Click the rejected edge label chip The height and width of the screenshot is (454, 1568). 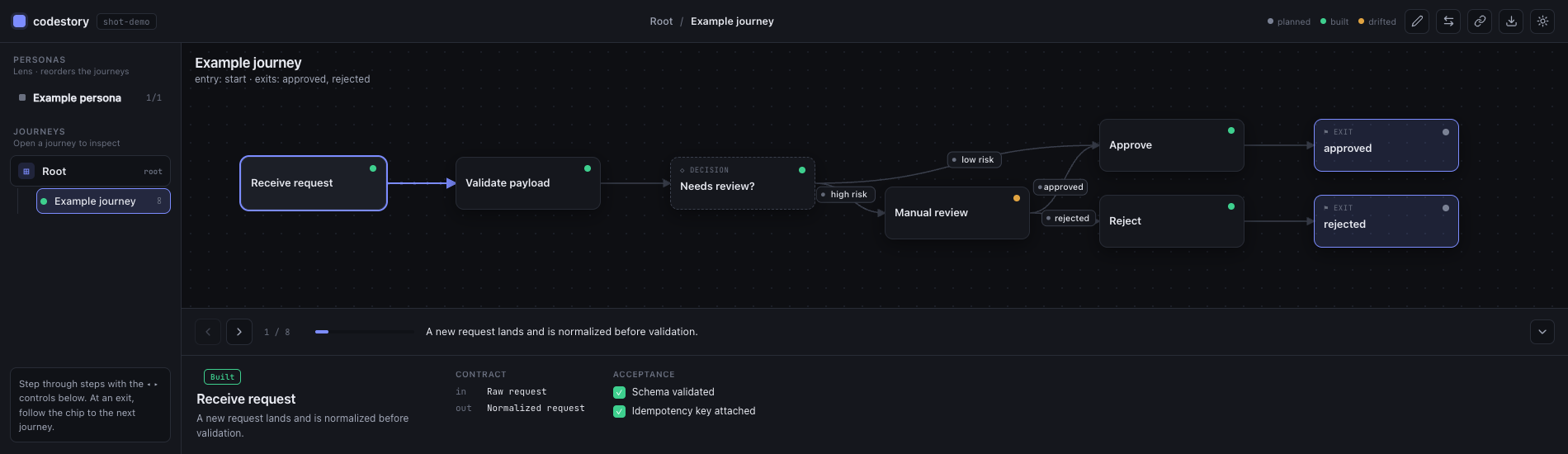tap(1069, 219)
